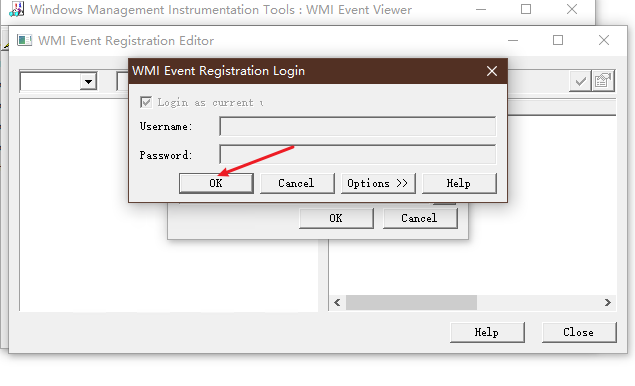Click the properties icon next to the checkmark

point(603,81)
